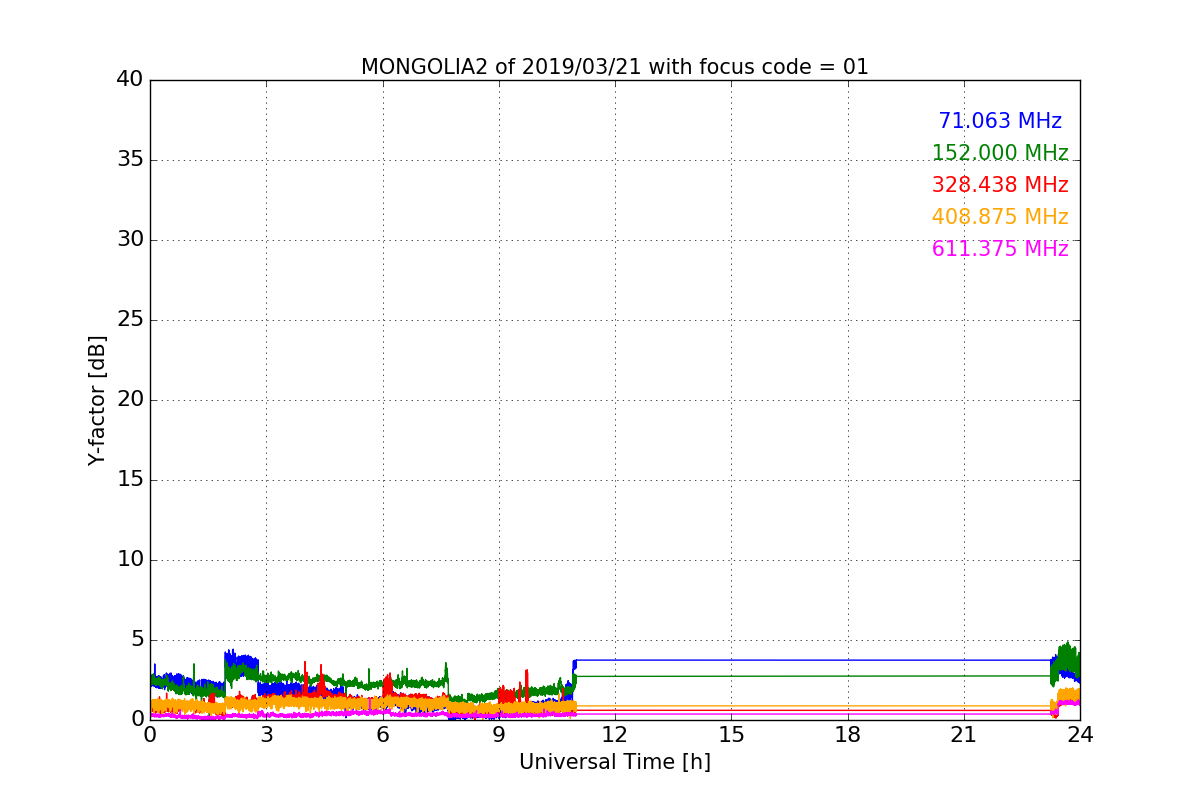Click the flat blue 71.063 MHz line segment
1200x800 pixels.
coord(812,660)
